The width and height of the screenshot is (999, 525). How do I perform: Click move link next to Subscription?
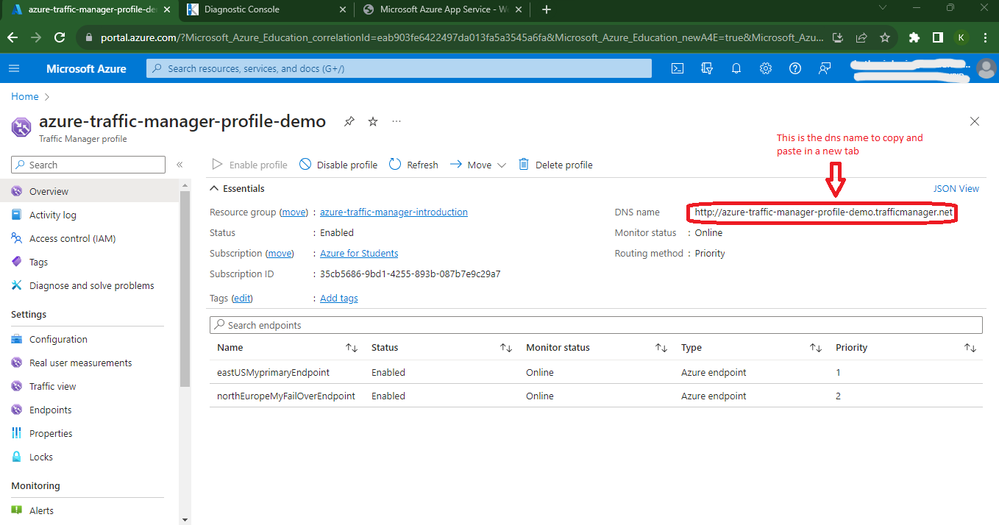280,253
